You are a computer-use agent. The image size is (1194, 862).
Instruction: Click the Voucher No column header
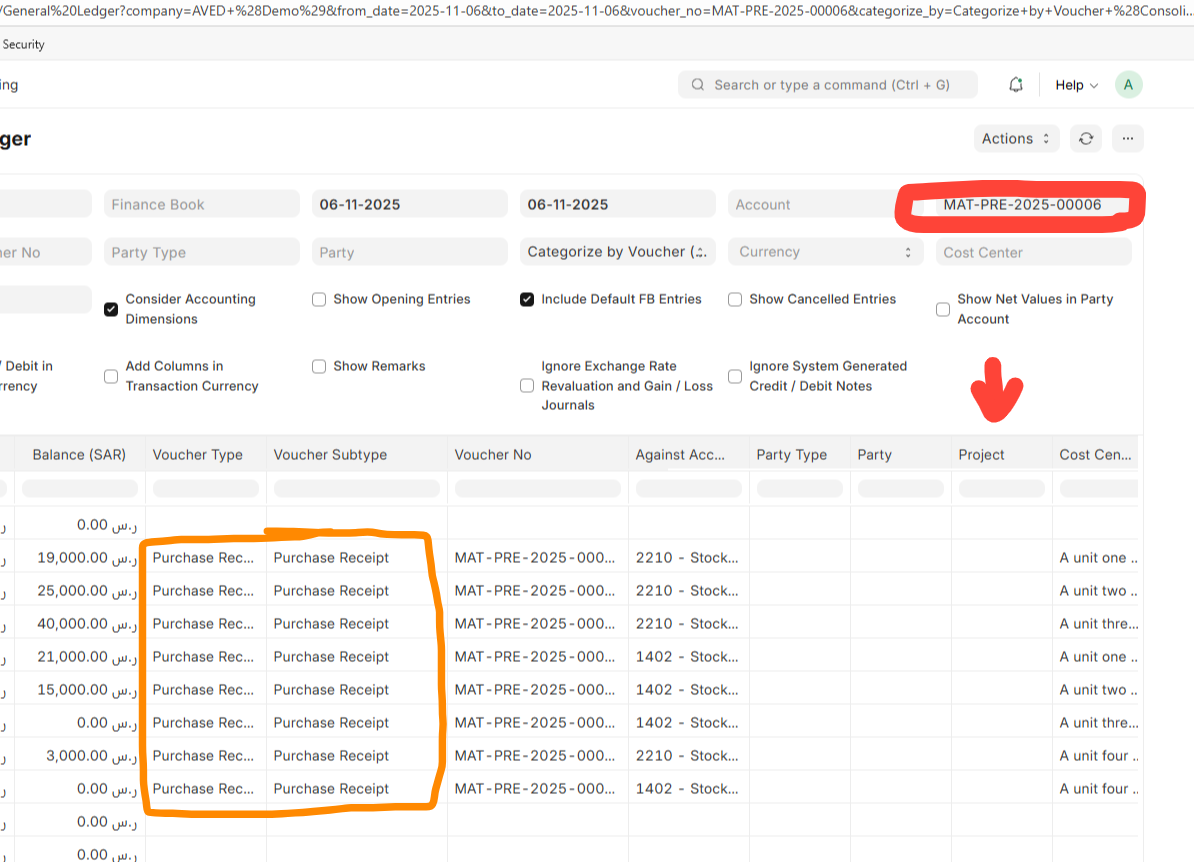[x=493, y=454]
